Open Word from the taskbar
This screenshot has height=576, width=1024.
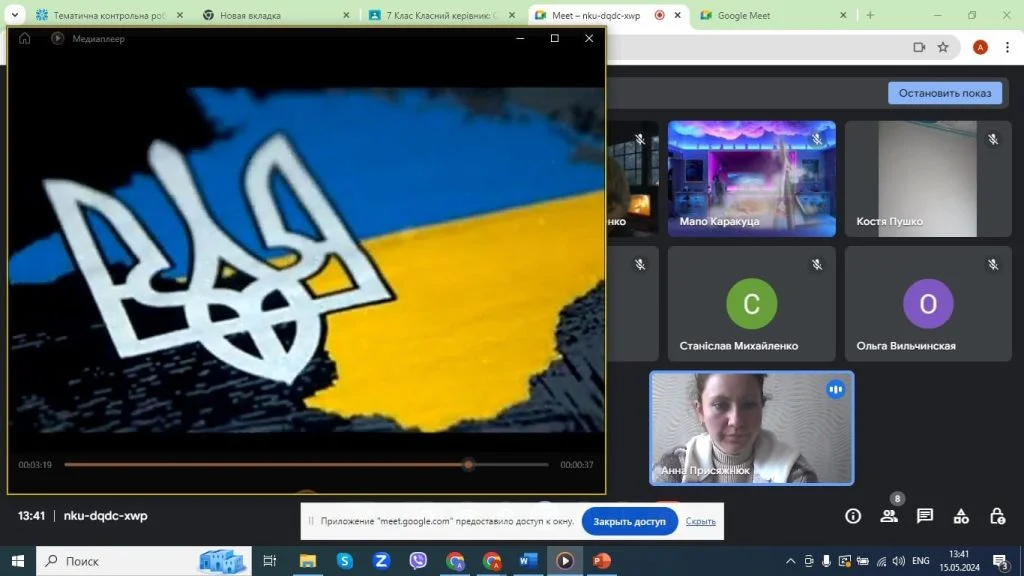click(x=528, y=561)
